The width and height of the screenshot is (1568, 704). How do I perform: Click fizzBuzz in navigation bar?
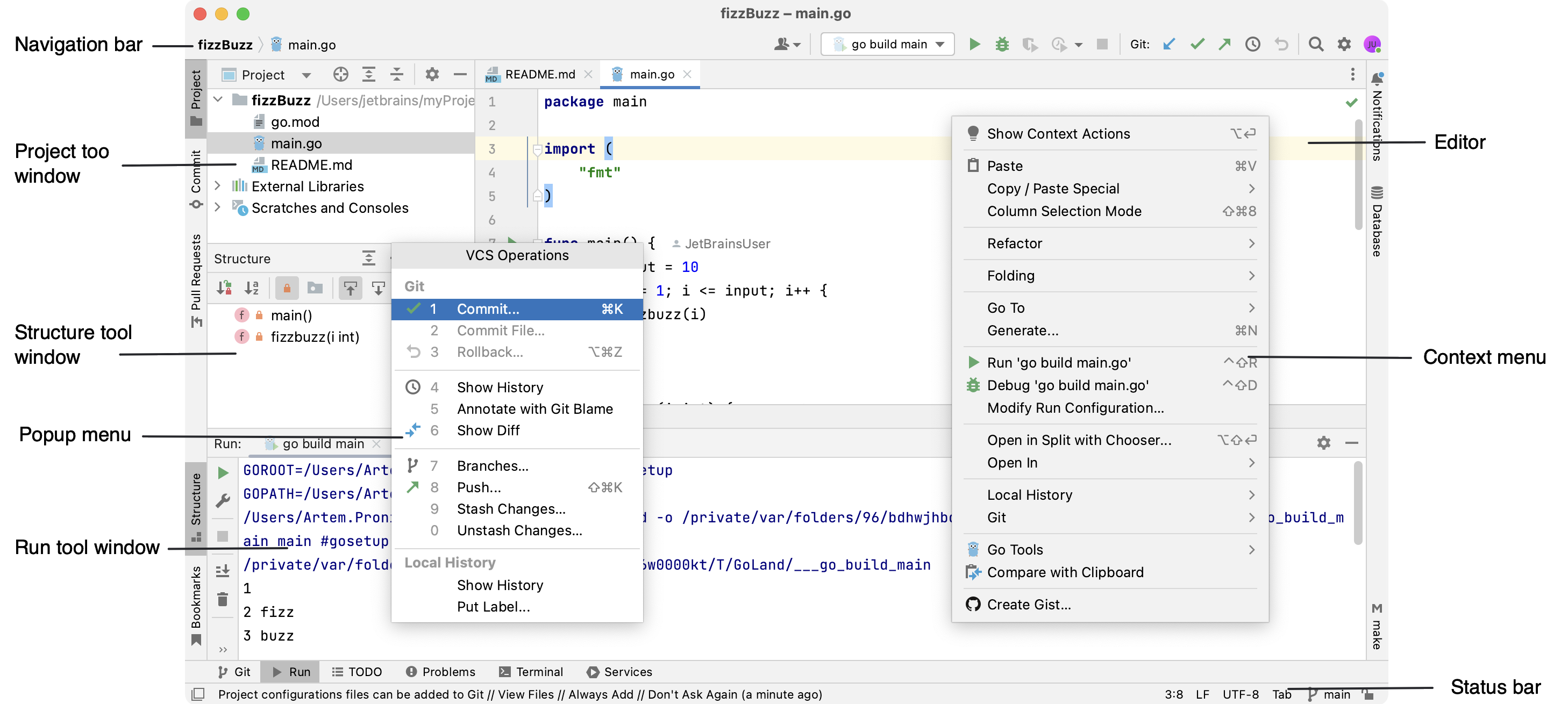pos(225,45)
